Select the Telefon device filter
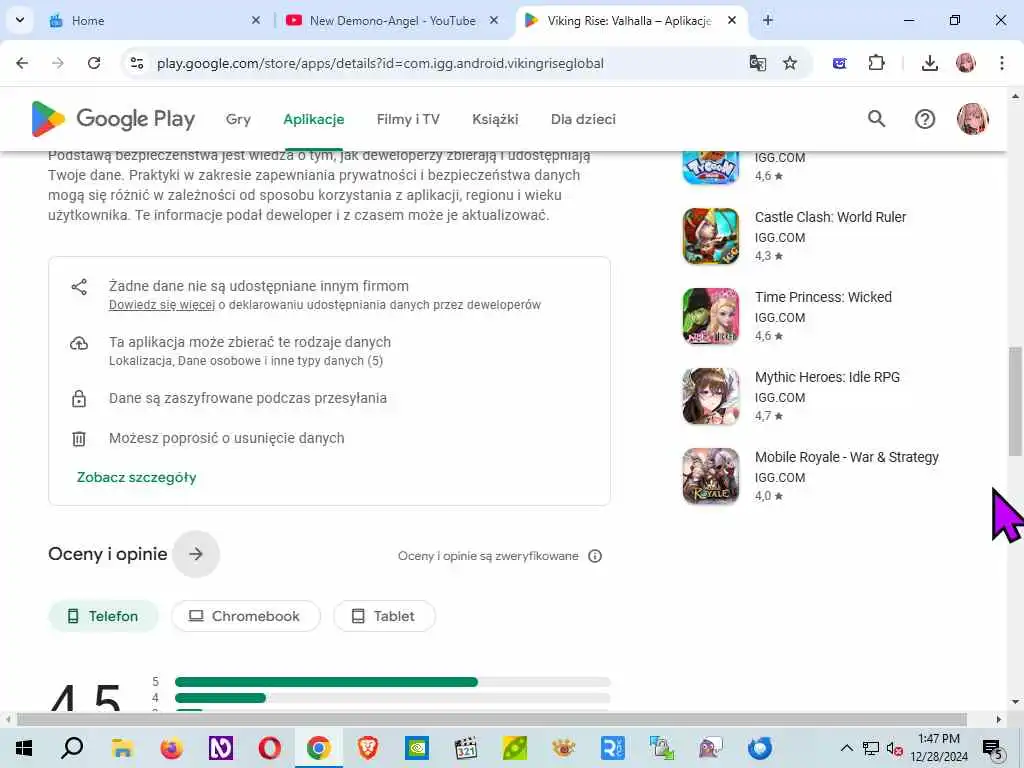Screen dimensions: 1024x768 [103, 616]
